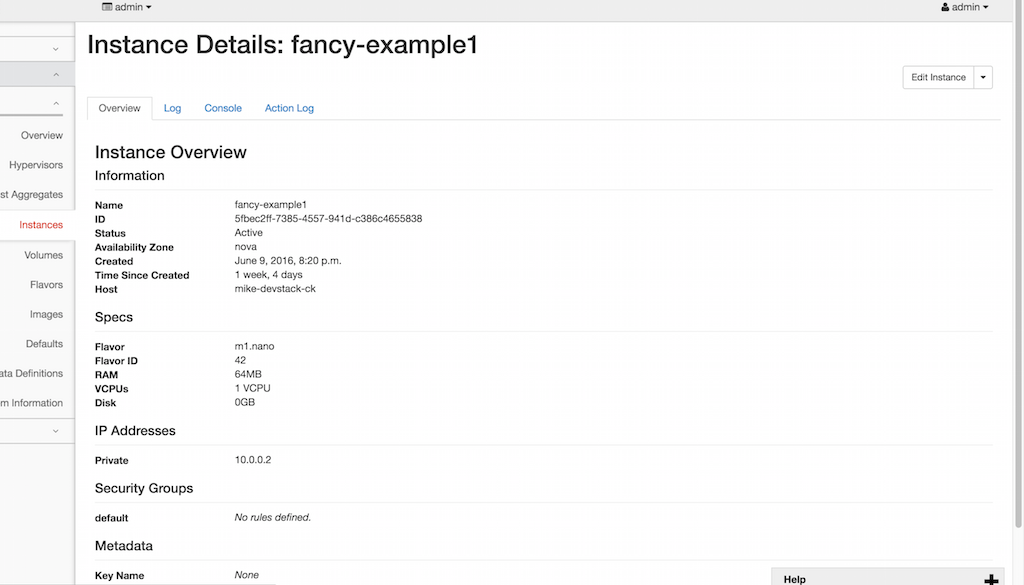Open the caret dropdown beside Edit Instance
Screen dimensions: 1024x585
click(x=983, y=77)
